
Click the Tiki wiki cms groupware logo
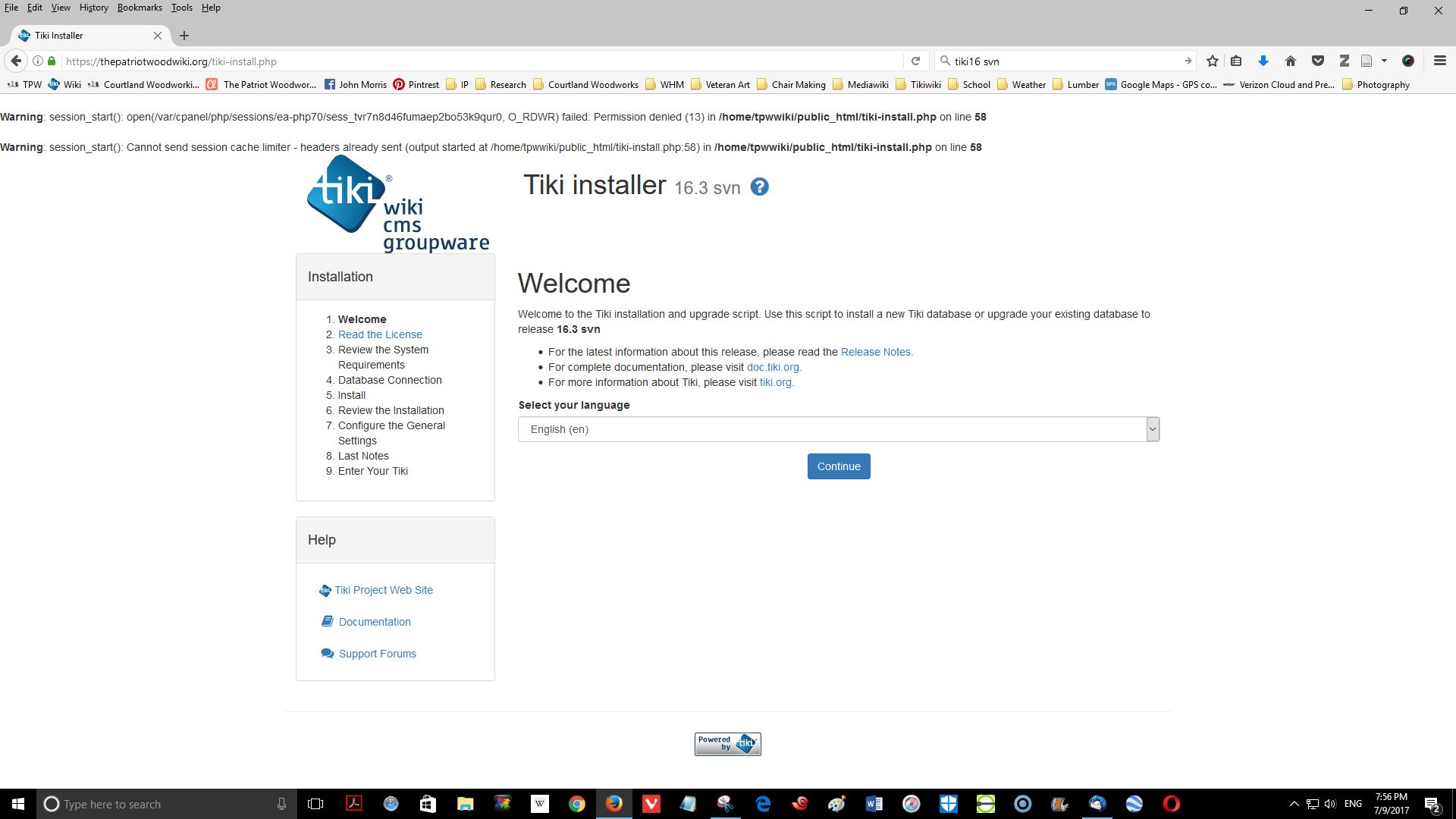tap(397, 203)
